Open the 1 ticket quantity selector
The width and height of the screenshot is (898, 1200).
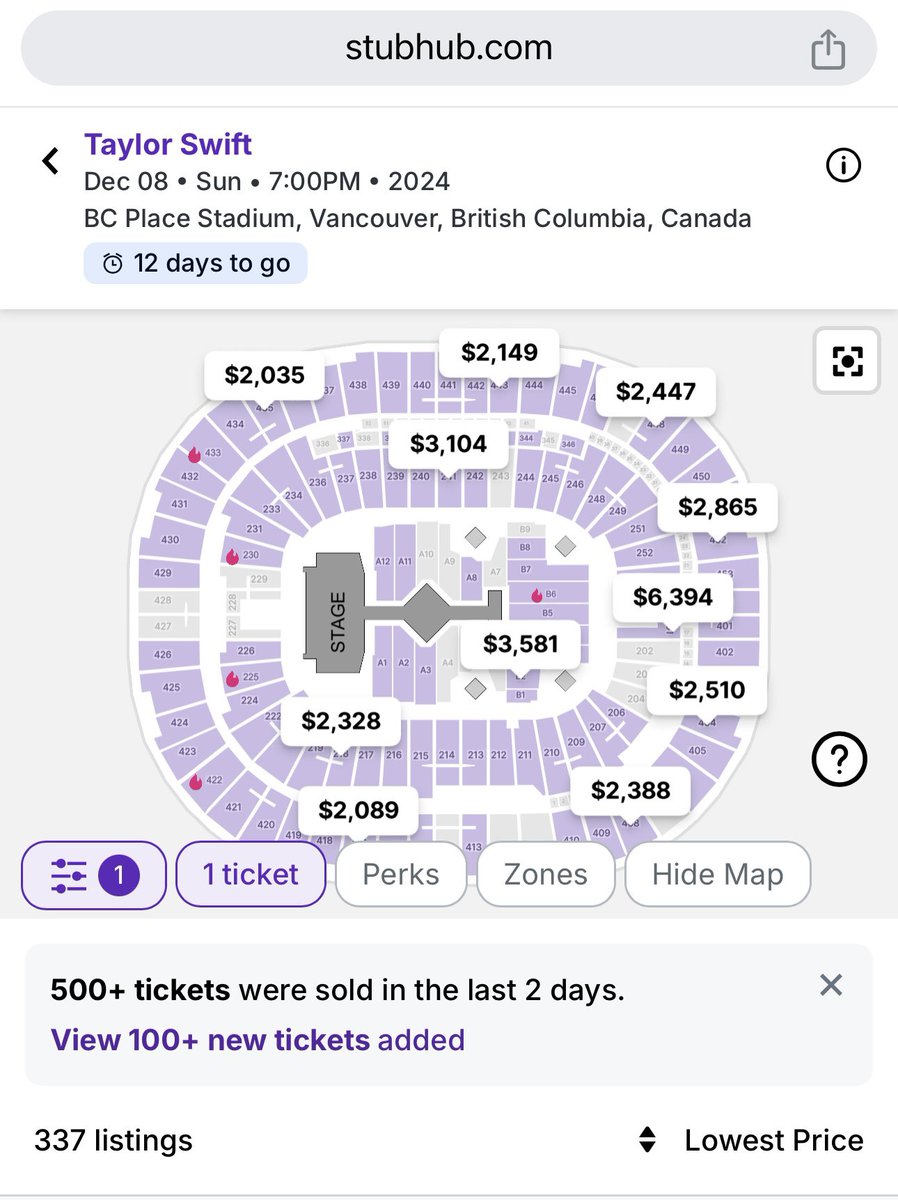pos(250,875)
